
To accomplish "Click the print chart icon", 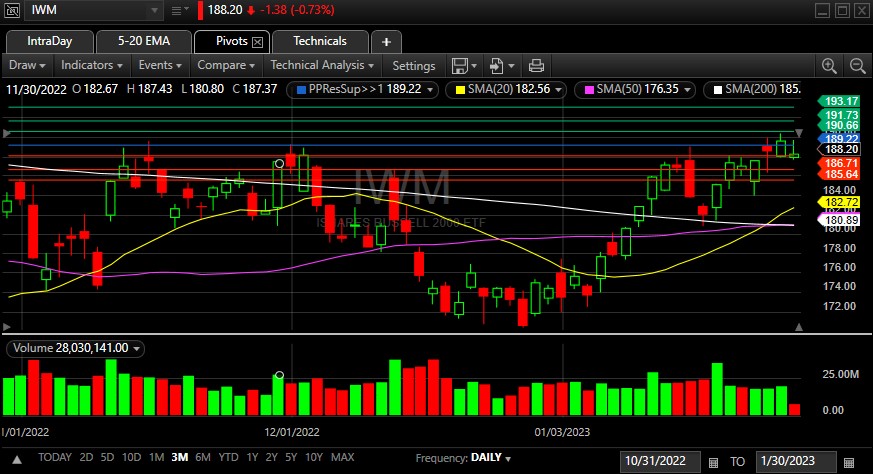I will coord(536,66).
